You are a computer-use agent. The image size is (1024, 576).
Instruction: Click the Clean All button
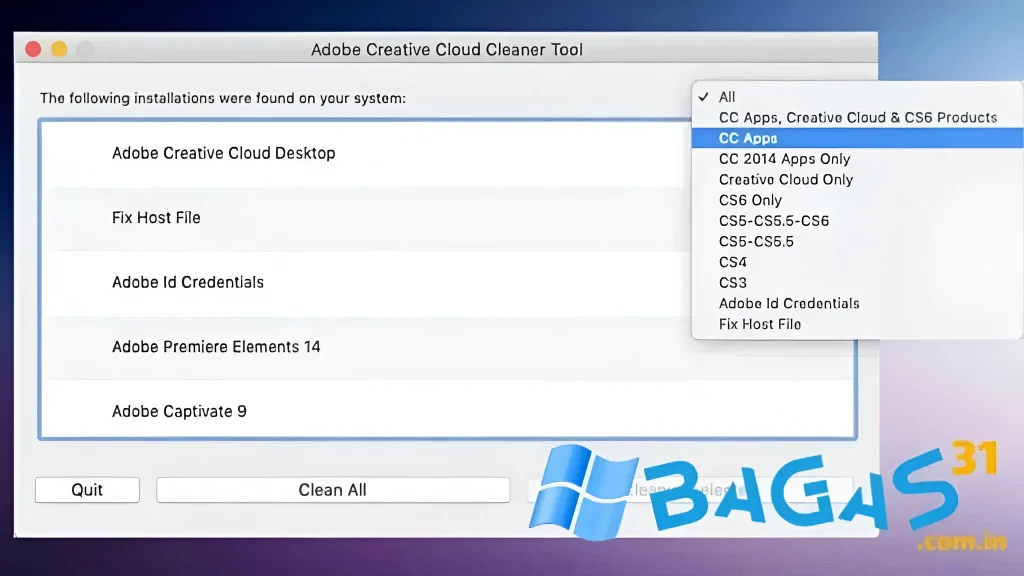(333, 490)
